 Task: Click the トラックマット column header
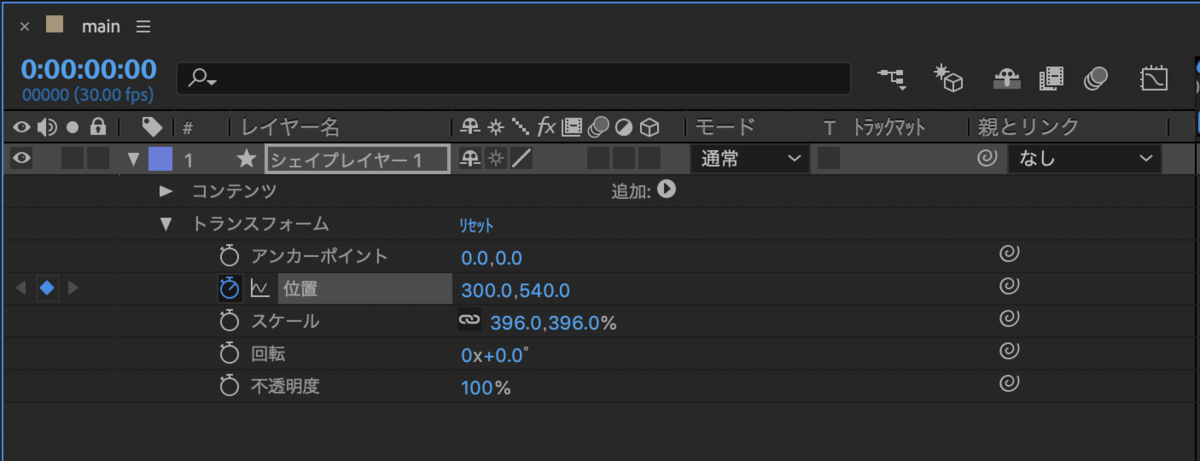click(x=888, y=127)
